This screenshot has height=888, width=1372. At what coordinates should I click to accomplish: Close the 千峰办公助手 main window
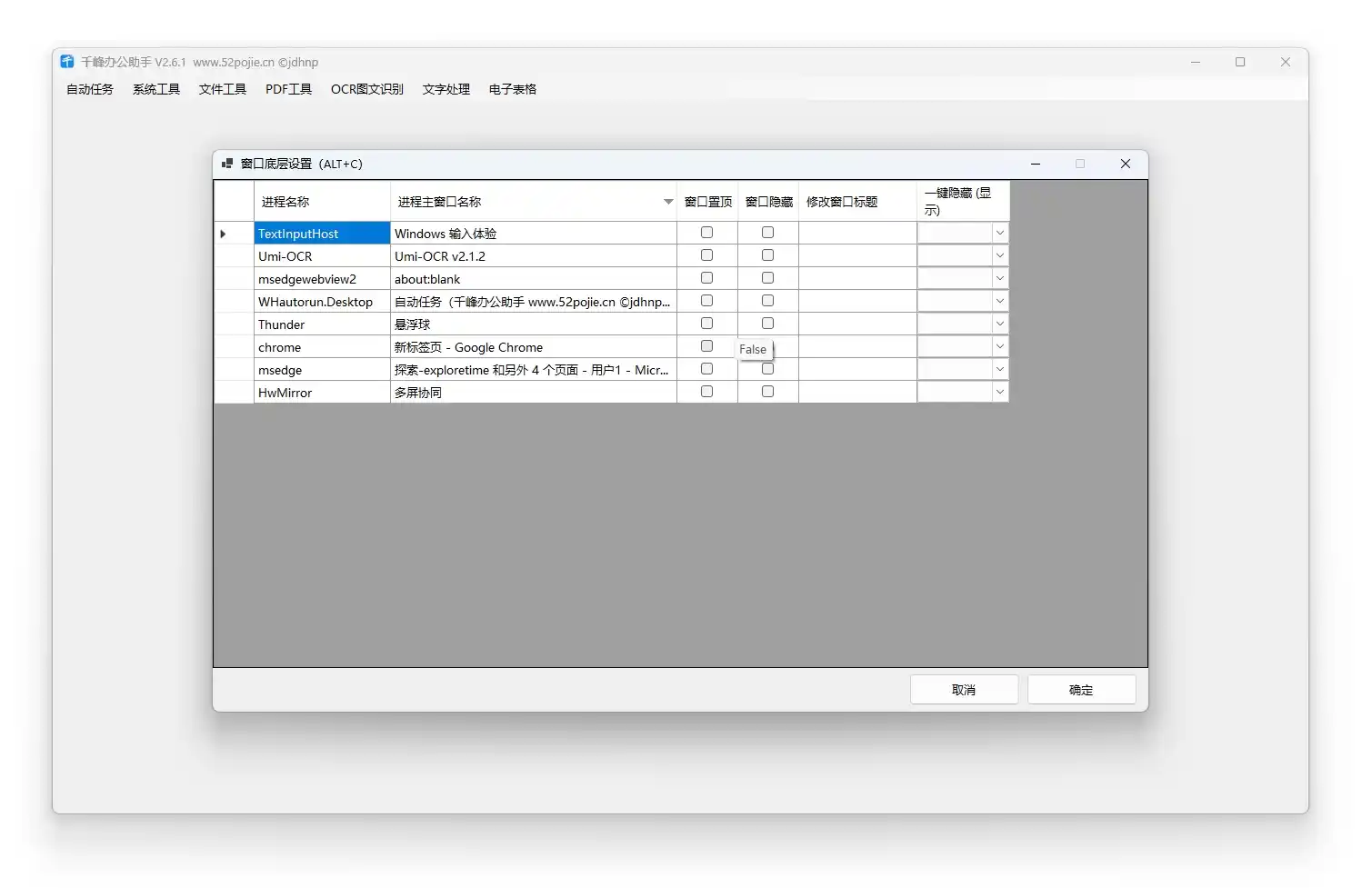click(x=1286, y=62)
